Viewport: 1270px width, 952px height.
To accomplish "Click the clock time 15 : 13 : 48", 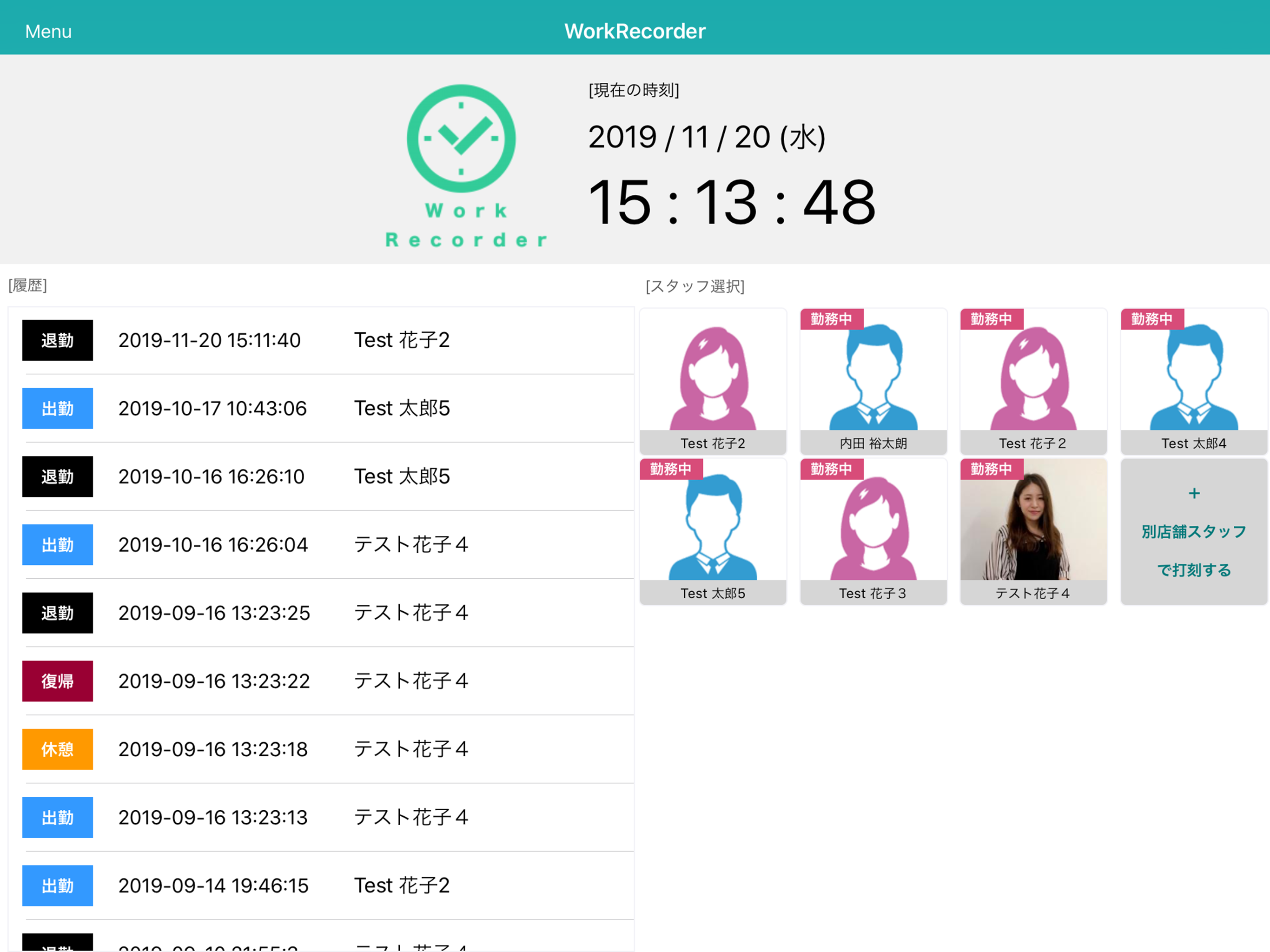I will tap(732, 202).
